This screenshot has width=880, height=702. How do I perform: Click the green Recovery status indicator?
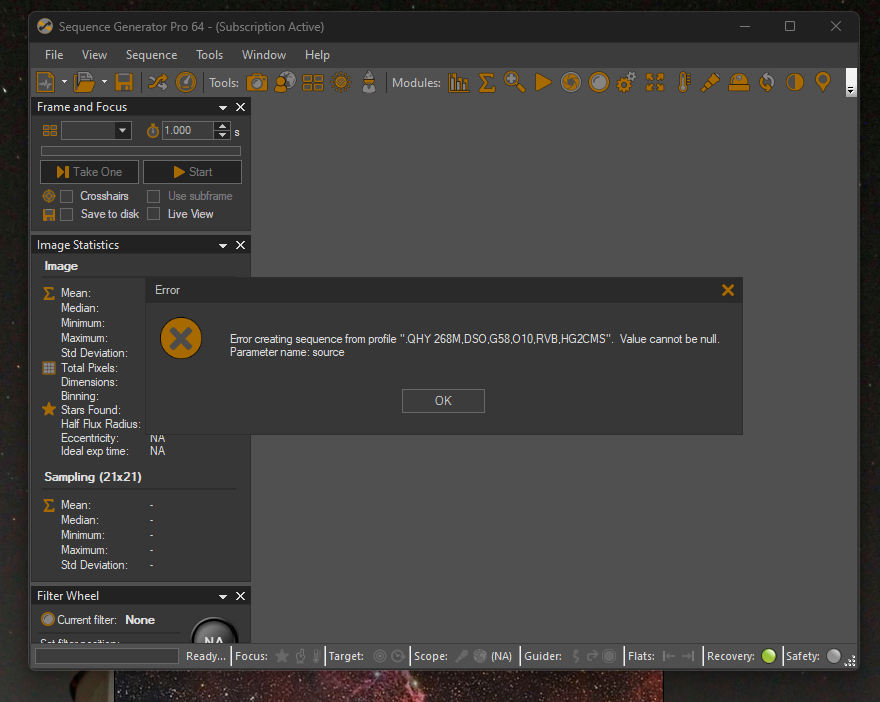pos(768,656)
